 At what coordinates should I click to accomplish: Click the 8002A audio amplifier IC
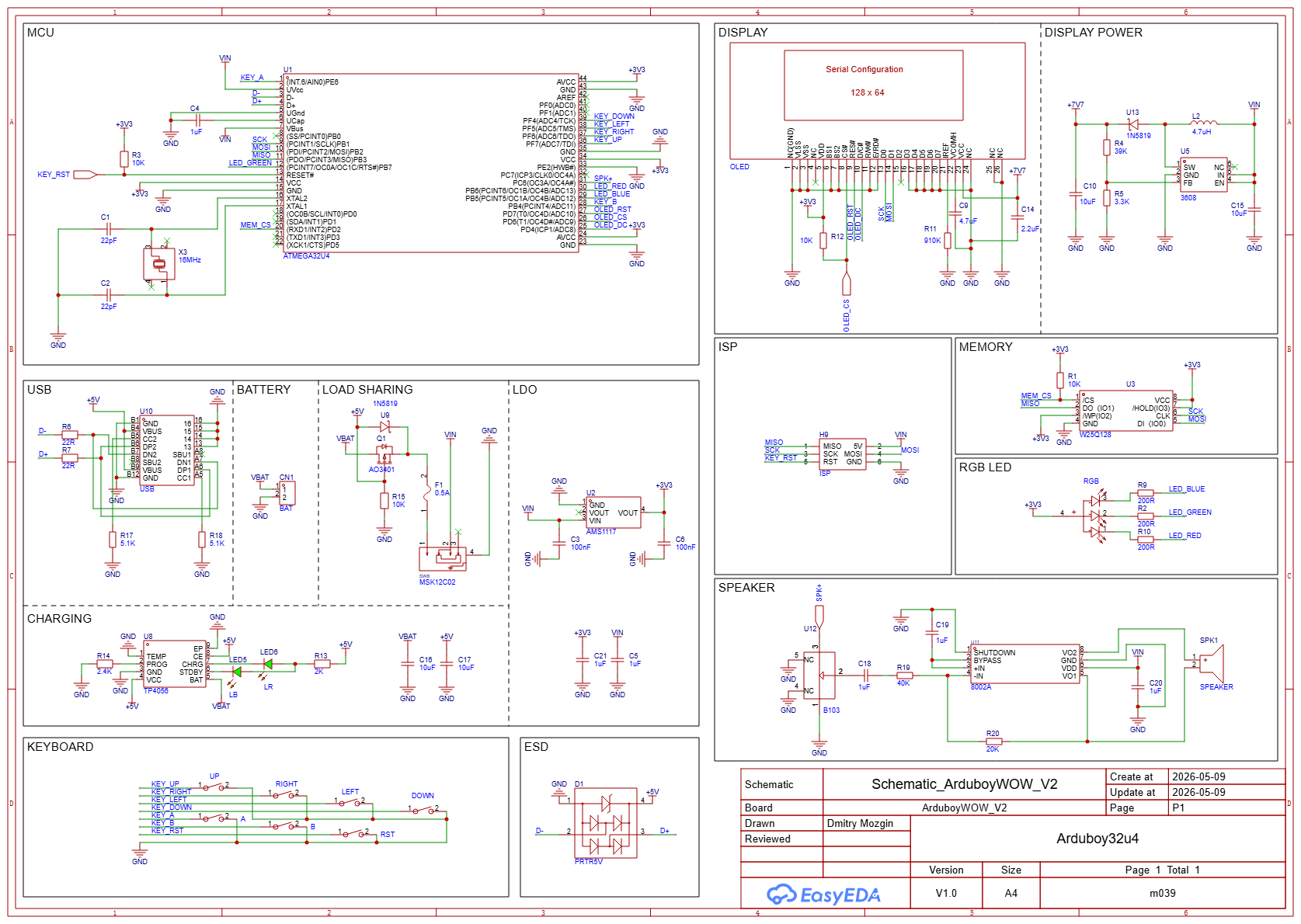coord(1025,664)
